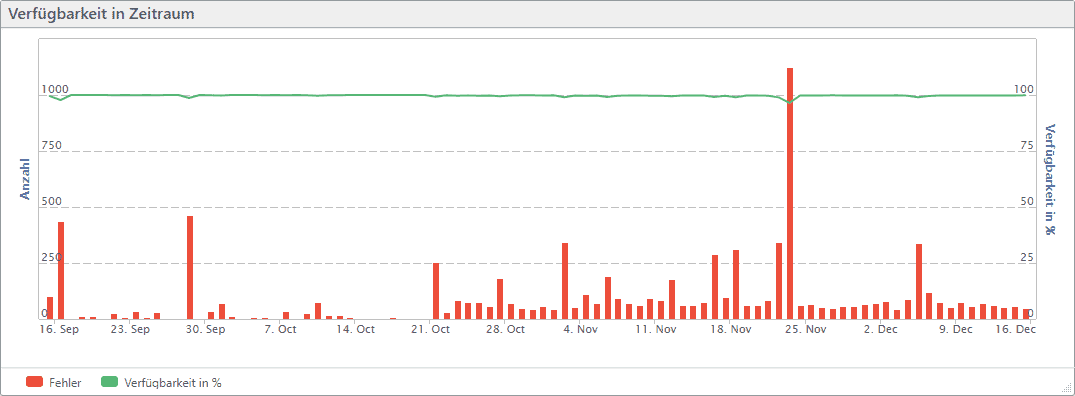This screenshot has width=1075, height=396.
Task: Select the tall red bar between 2. Dec and 9. Dec
Action: click(919, 282)
